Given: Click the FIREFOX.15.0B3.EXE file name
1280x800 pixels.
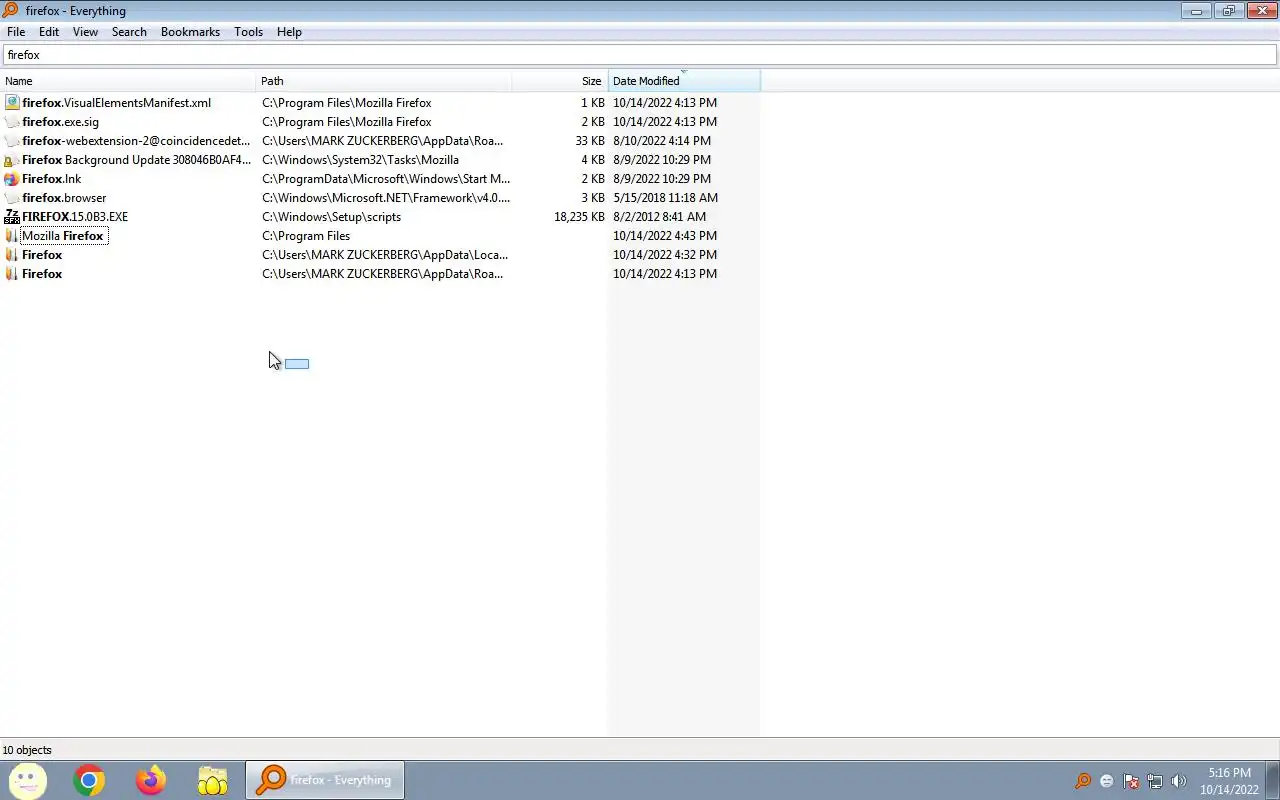Looking at the screenshot, I should click(x=75, y=217).
